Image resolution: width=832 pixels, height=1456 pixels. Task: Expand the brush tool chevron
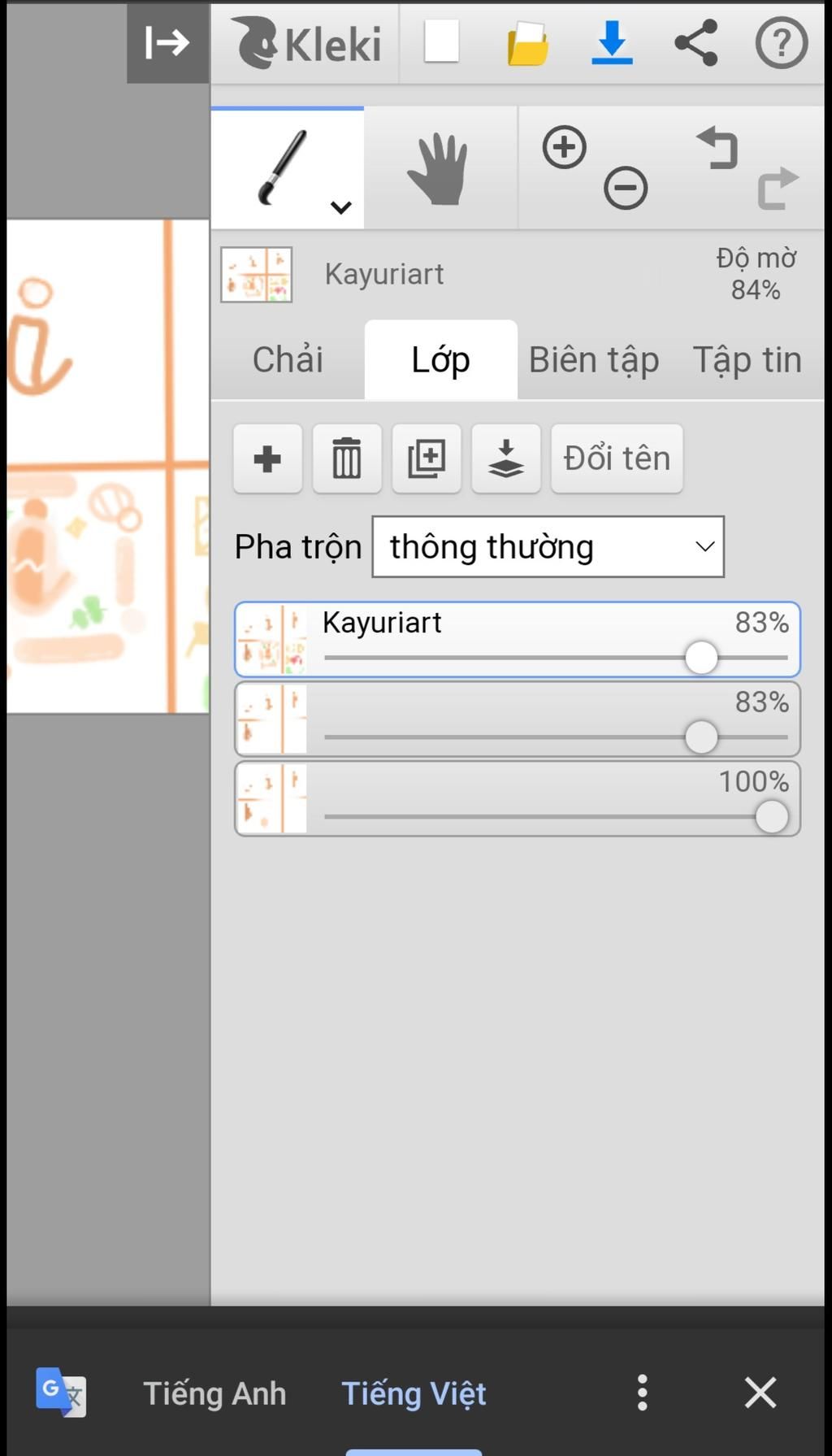[341, 207]
